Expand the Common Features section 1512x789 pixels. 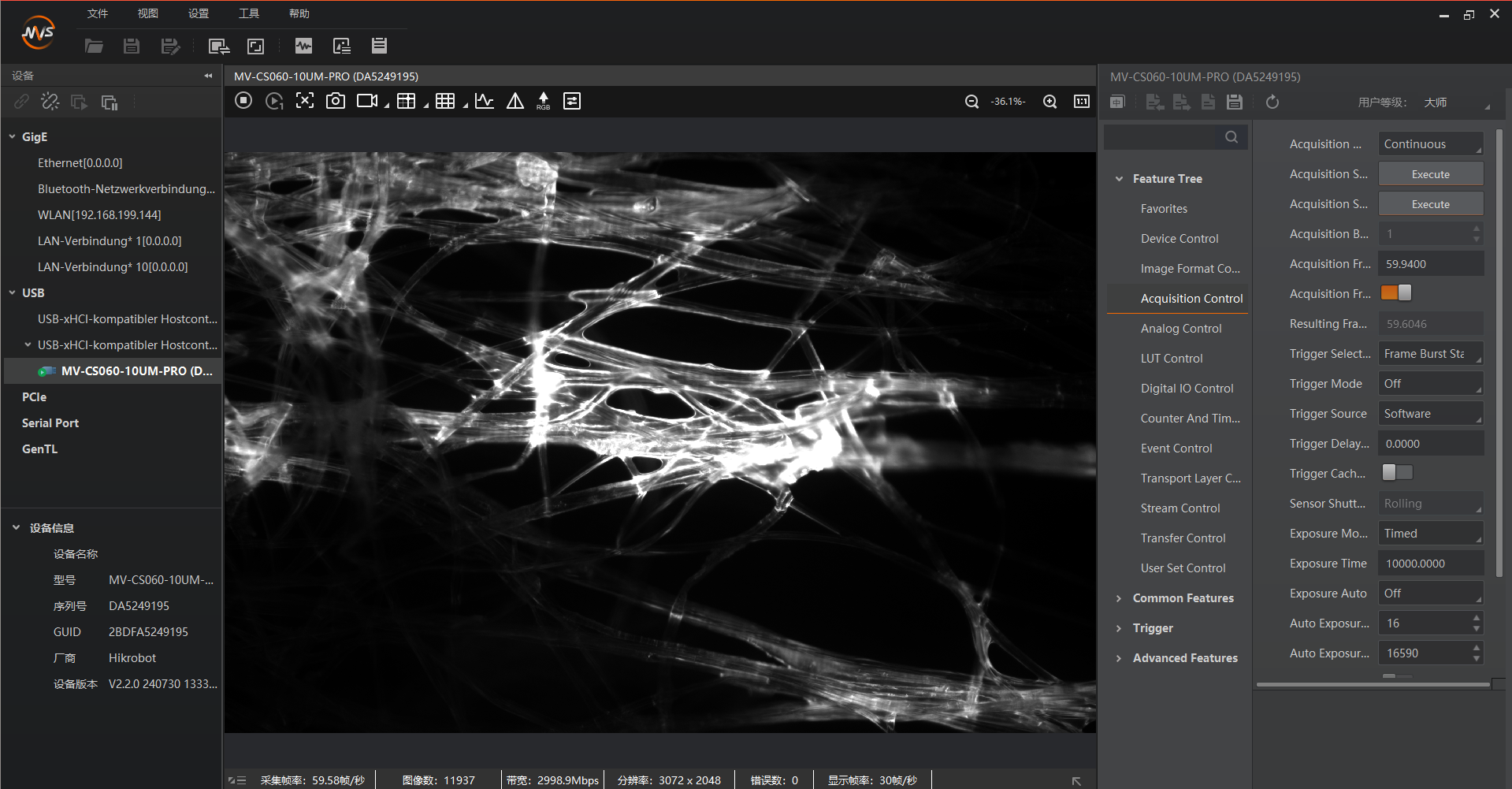[1119, 598]
